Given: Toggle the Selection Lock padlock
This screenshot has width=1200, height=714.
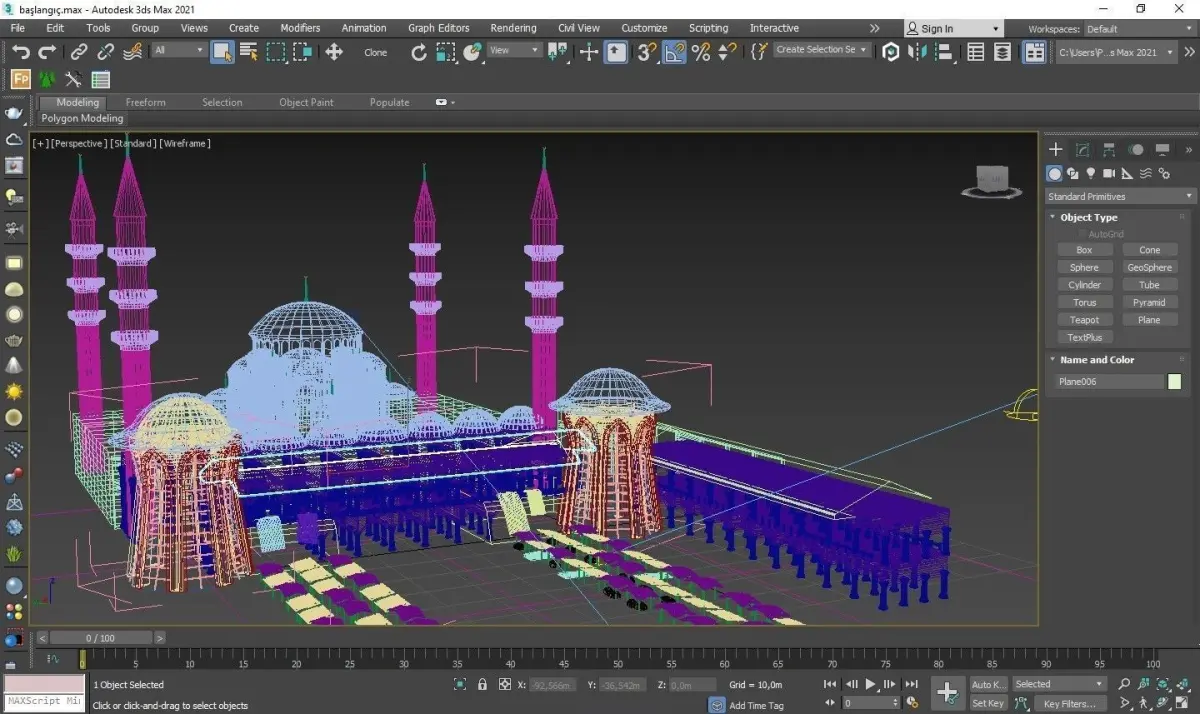Looking at the screenshot, I should coord(482,685).
